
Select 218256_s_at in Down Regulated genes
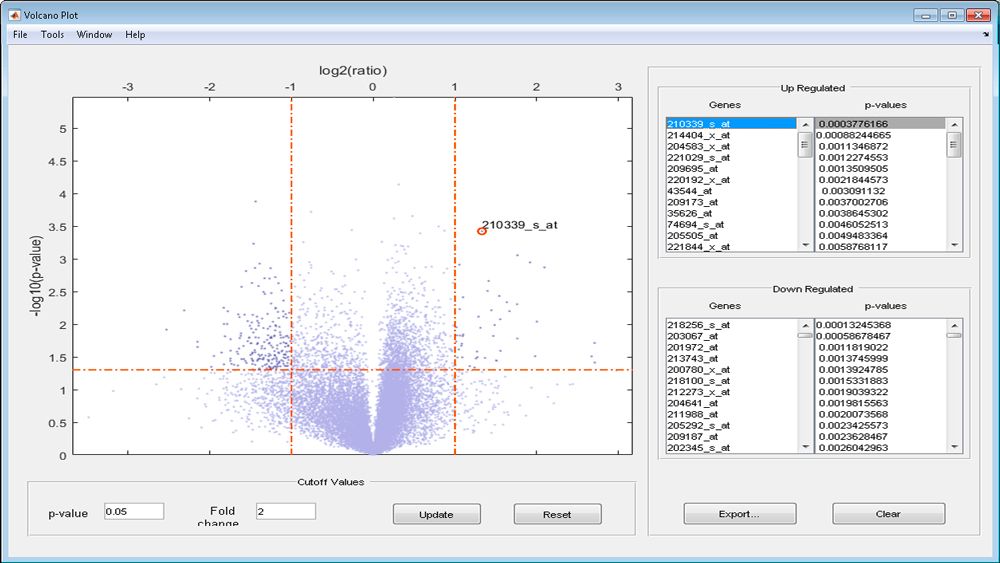731,325
